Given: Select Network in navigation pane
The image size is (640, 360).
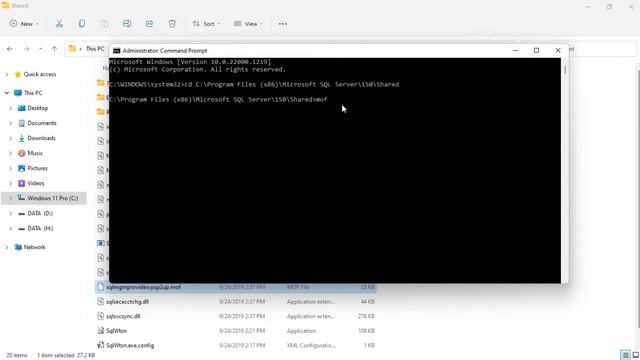Looking at the screenshot, I should pos(34,247).
